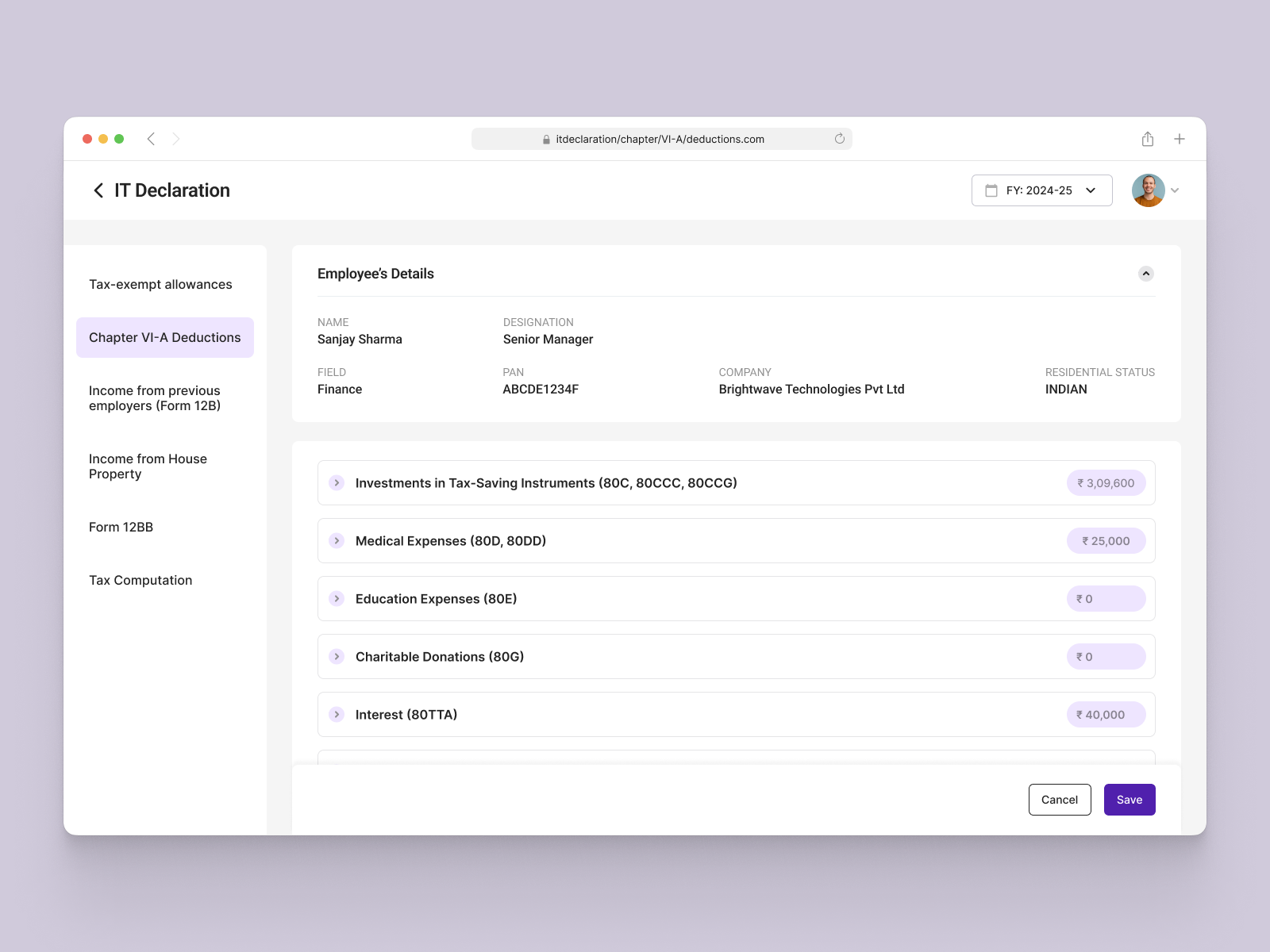The height and width of the screenshot is (952, 1270).
Task: Click inside the browser address bar
Action: [x=660, y=139]
